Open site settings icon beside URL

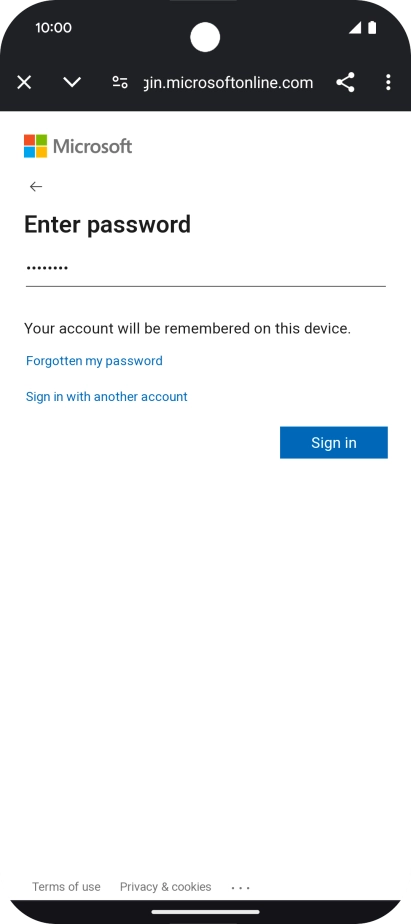tap(120, 82)
